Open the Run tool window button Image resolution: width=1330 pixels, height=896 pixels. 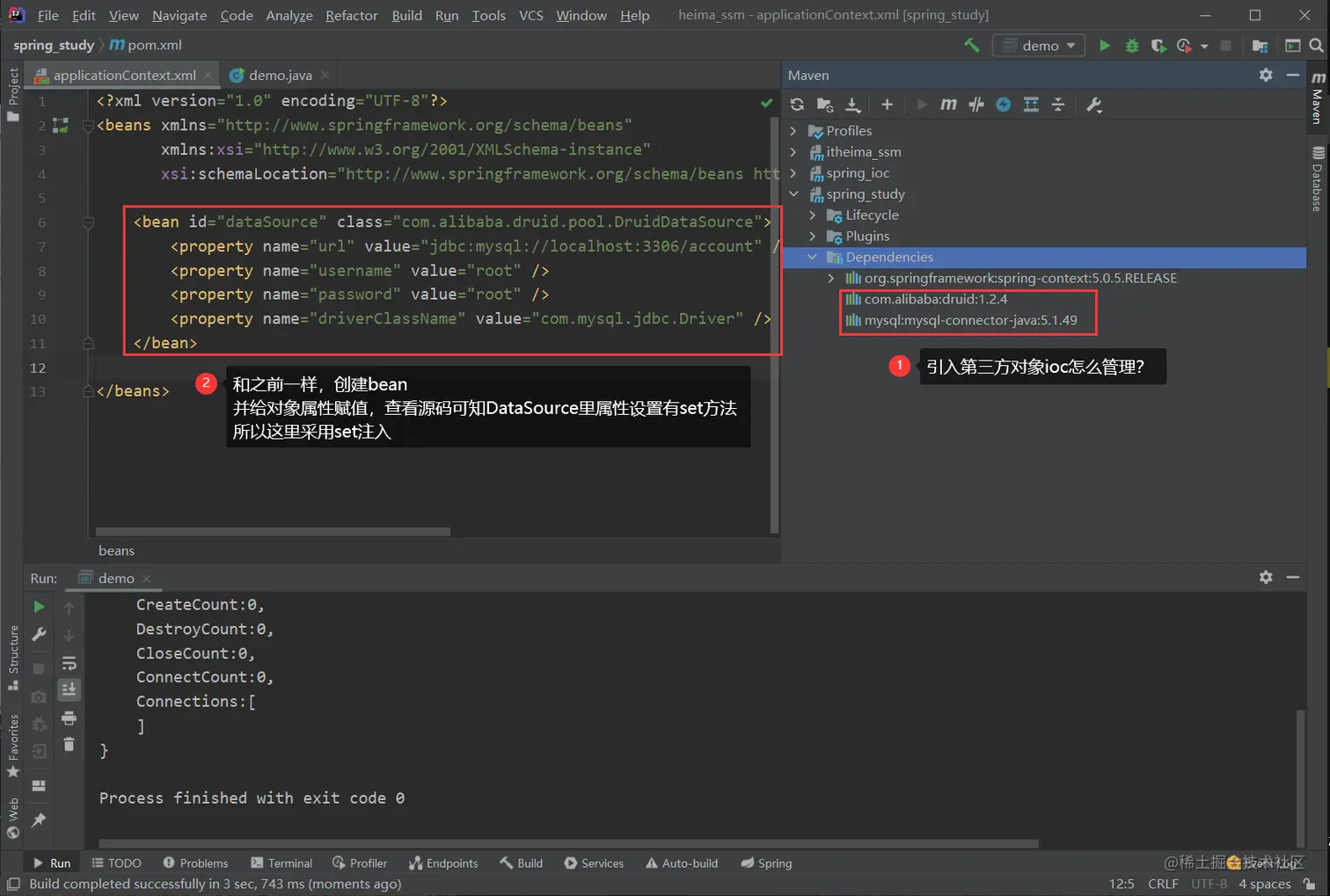click(51, 863)
